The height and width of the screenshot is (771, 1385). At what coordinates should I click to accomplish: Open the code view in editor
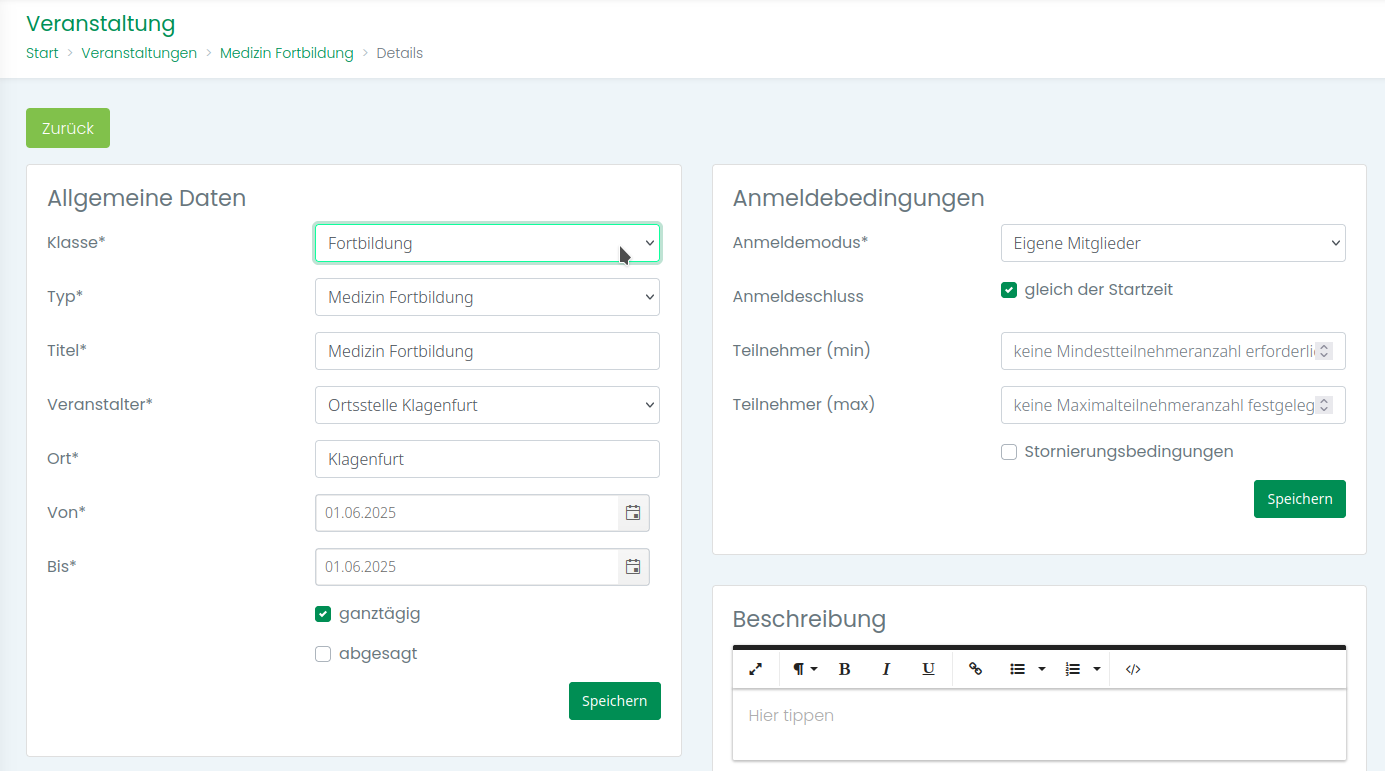click(x=1133, y=669)
